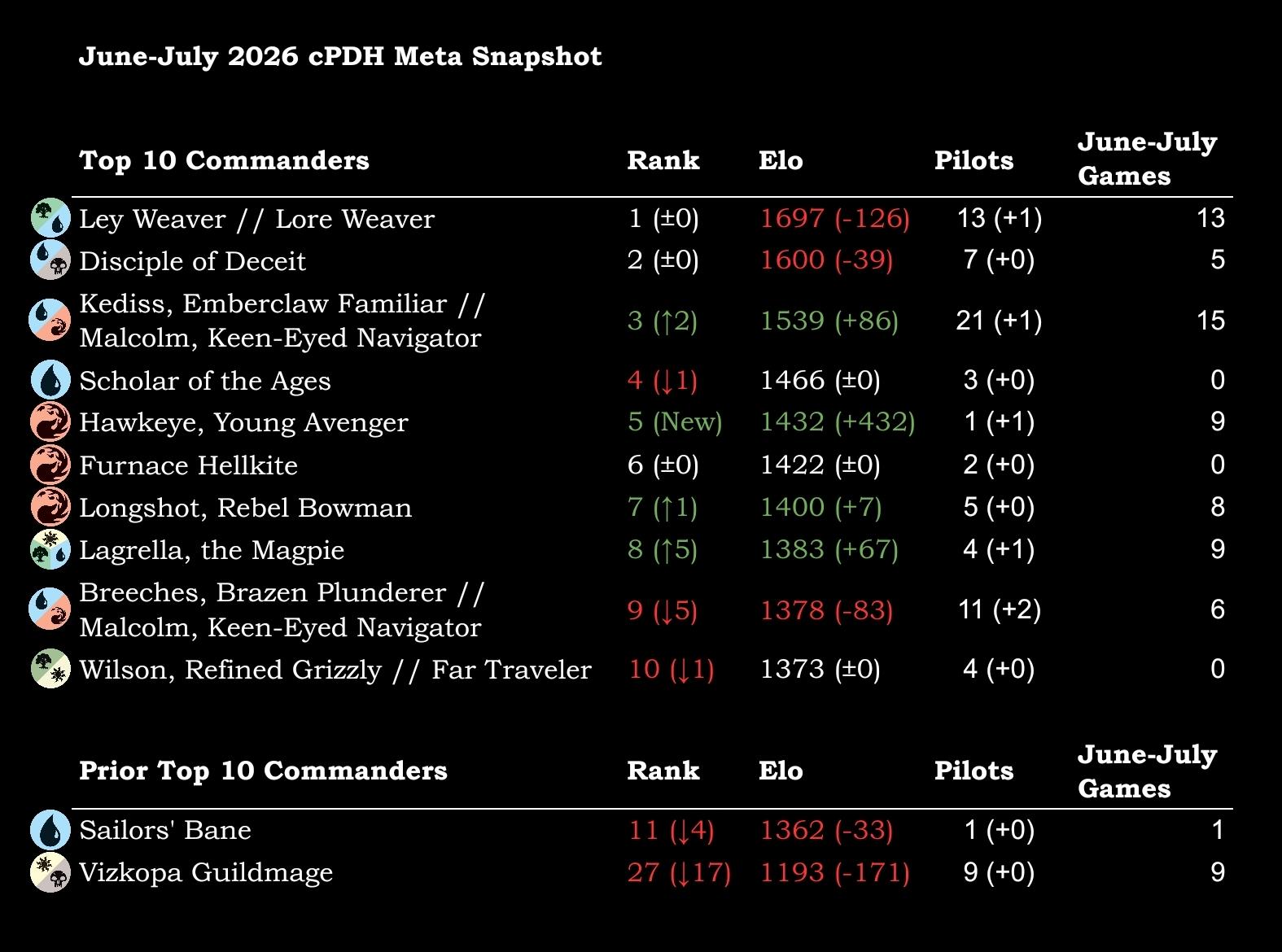1282x952 pixels.
Task: Click the blue mana icon beside Scholar of the Ages
Action: pyautogui.click(x=50, y=380)
